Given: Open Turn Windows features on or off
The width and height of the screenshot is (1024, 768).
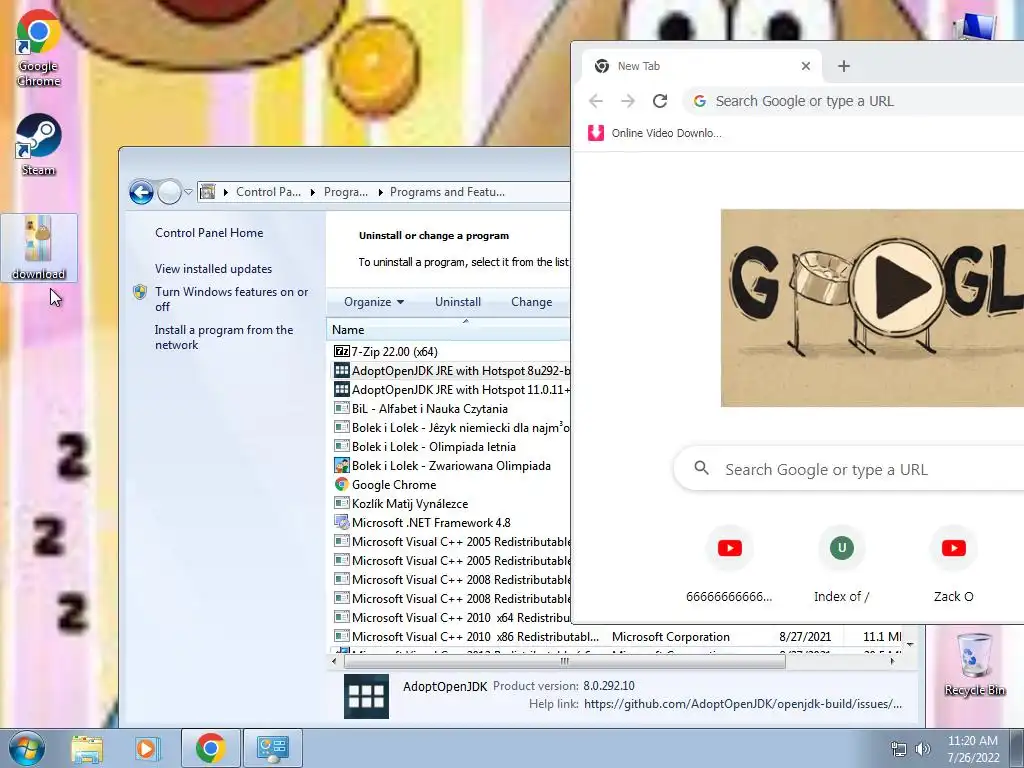Looking at the screenshot, I should point(231,299).
